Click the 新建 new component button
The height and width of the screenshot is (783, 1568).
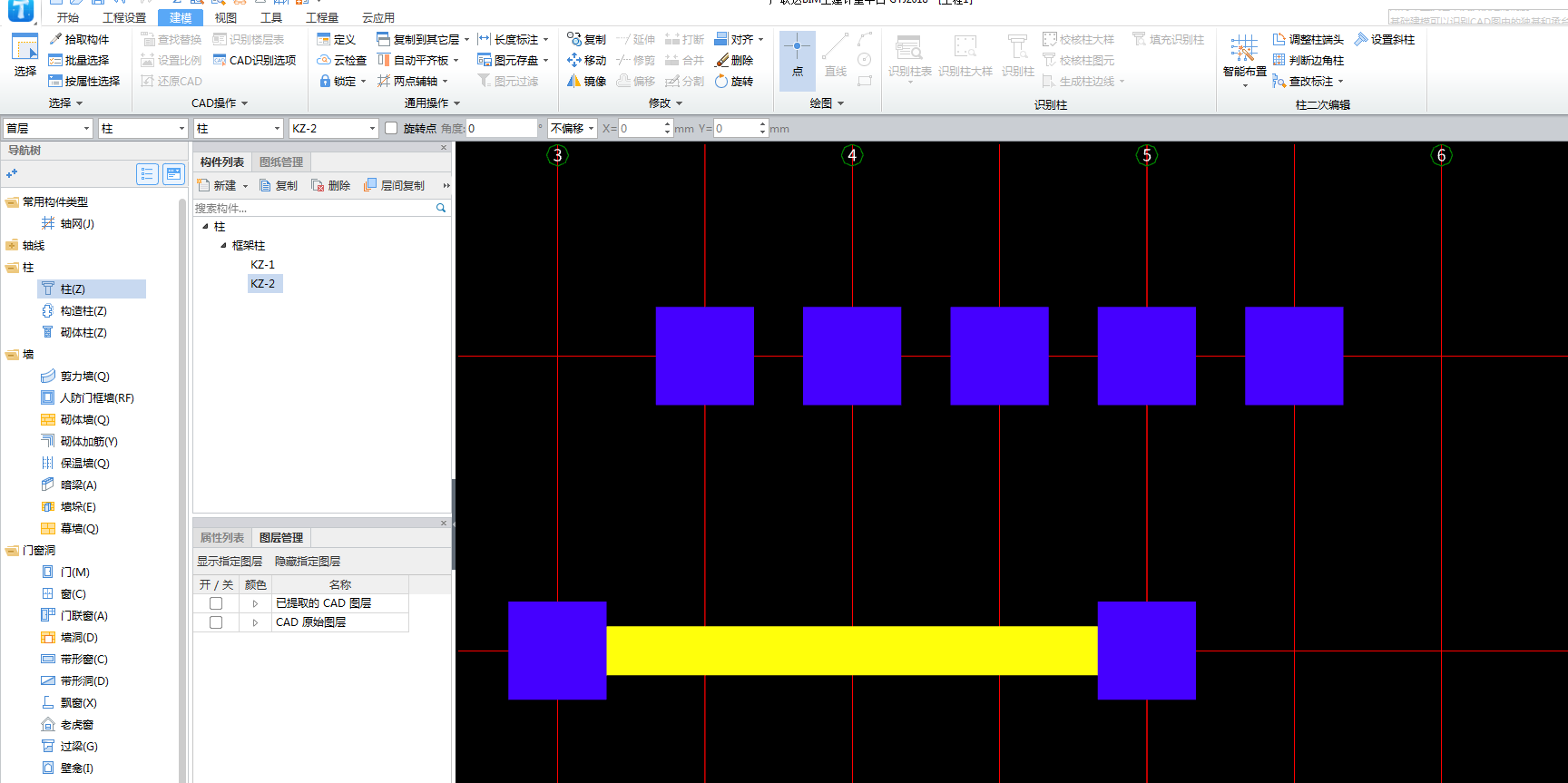point(218,185)
